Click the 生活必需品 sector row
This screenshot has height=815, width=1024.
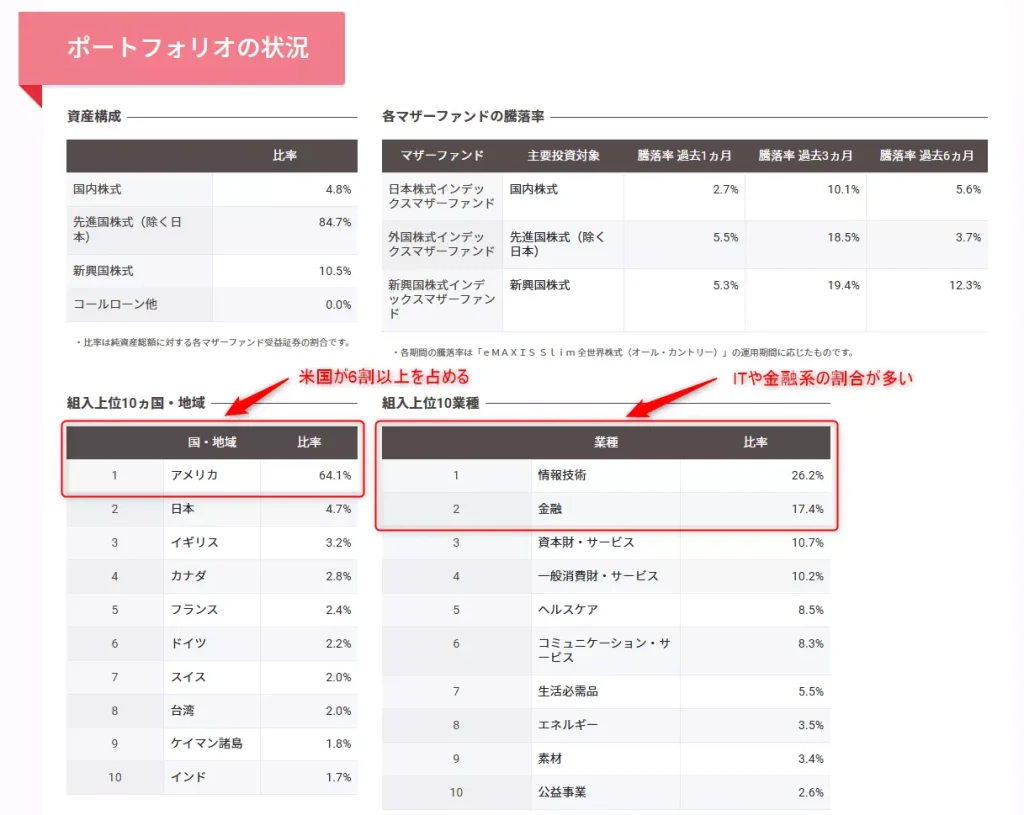(606, 692)
